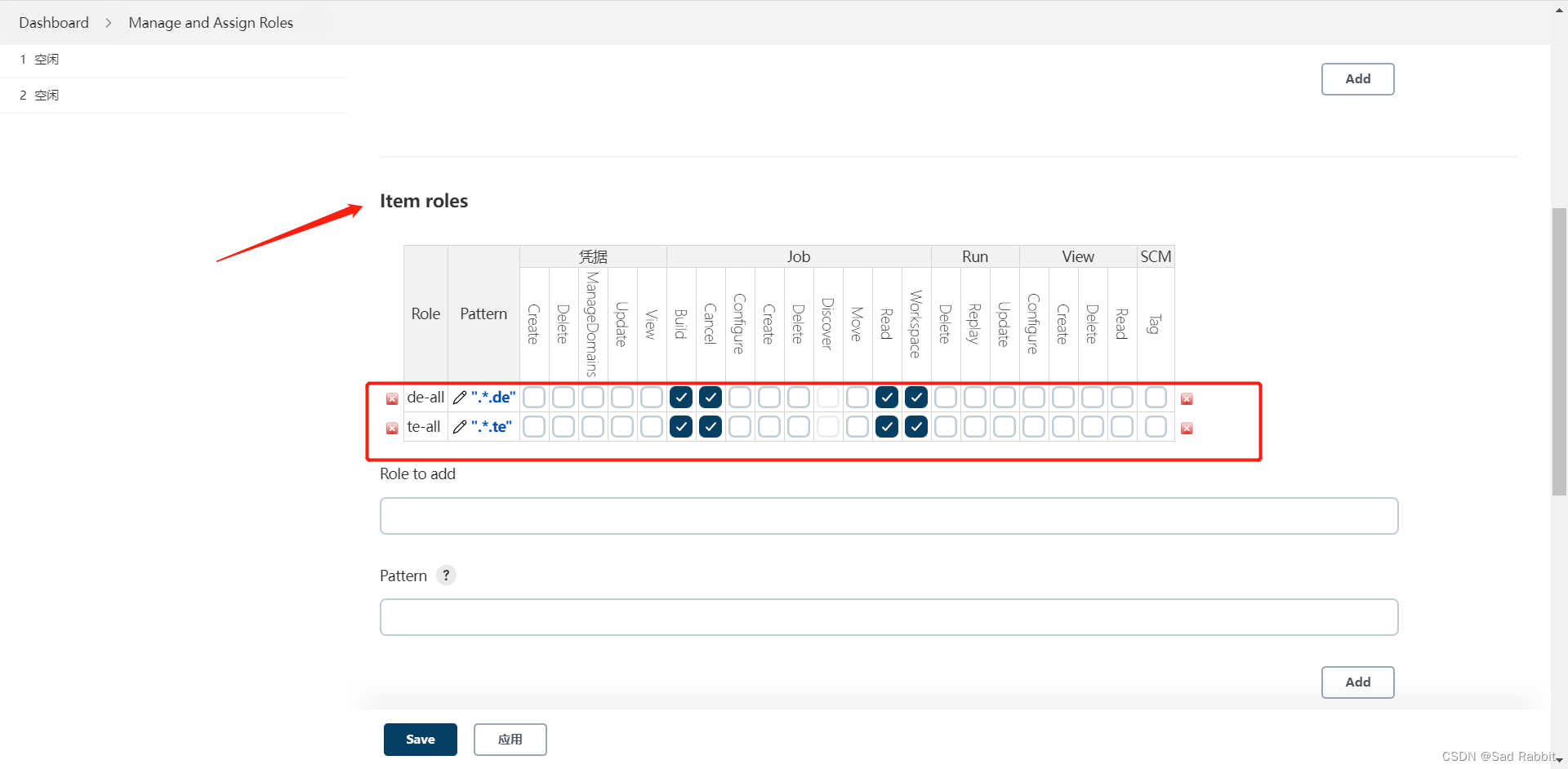Enable Run Delete for te-all
The width and height of the screenshot is (1568, 769).
pos(946,427)
